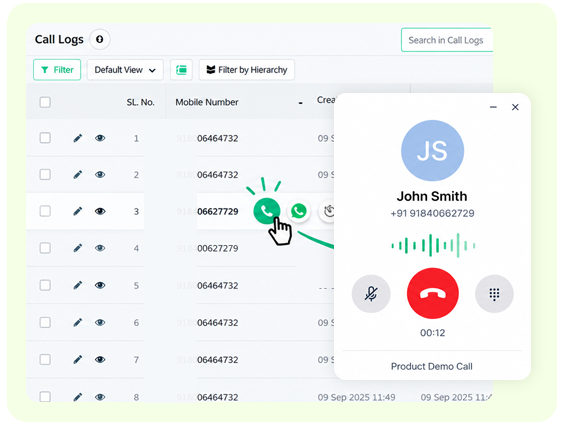Edit row 4 with pencil icon
The height and width of the screenshot is (425, 562).
pos(78,248)
